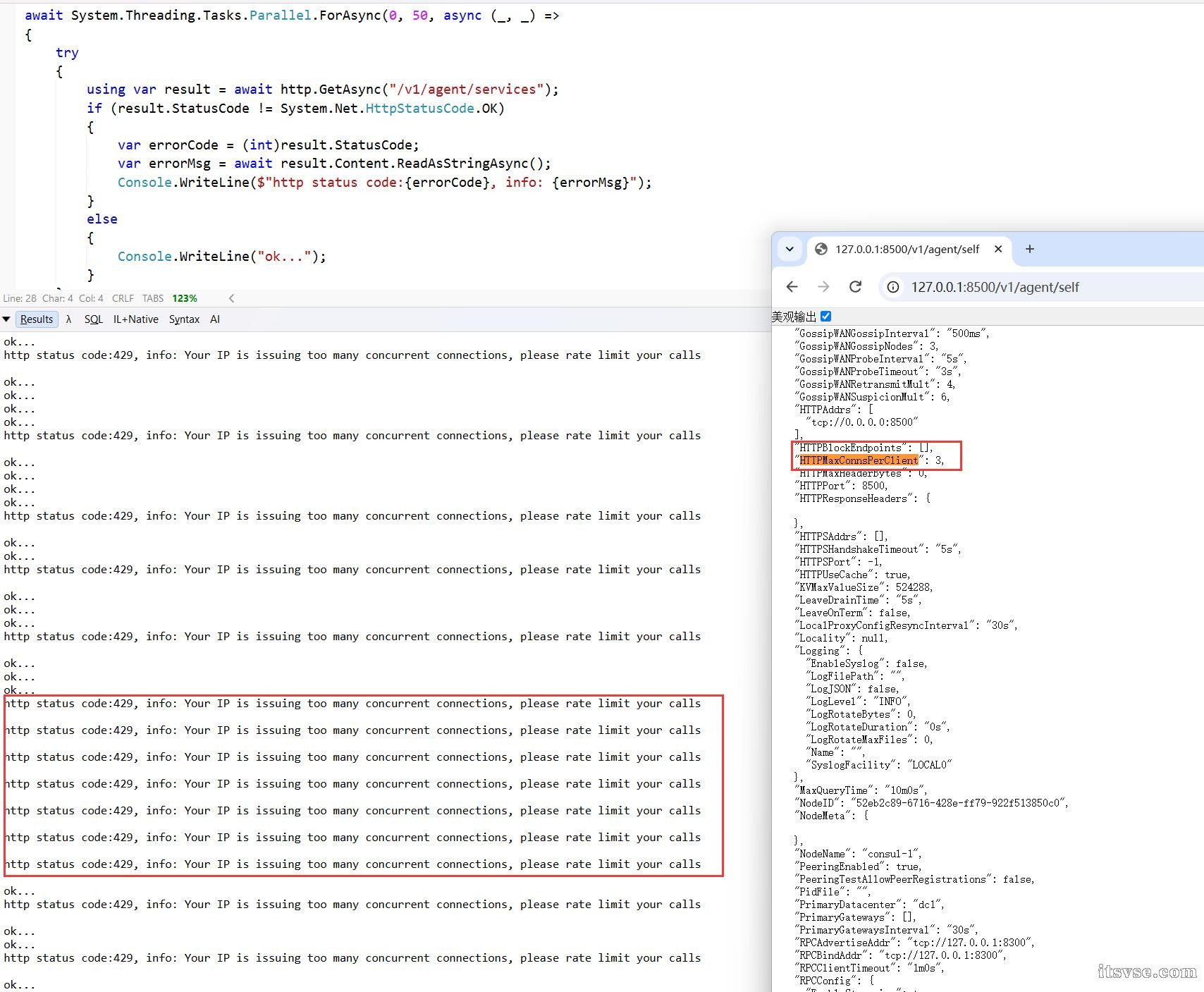Click "/v1/agent/services" string in the code editor
Screen dimensions: 1204x992
click(466, 90)
